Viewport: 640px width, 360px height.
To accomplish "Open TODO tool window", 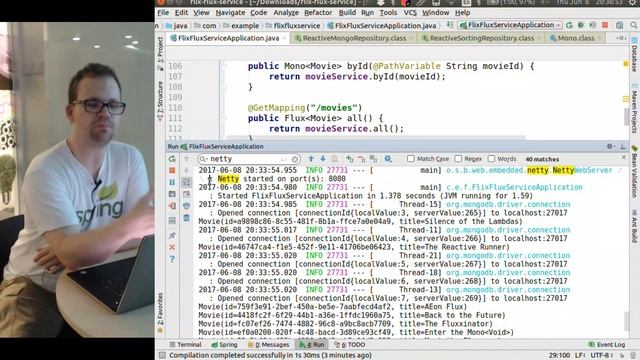I will (350, 344).
